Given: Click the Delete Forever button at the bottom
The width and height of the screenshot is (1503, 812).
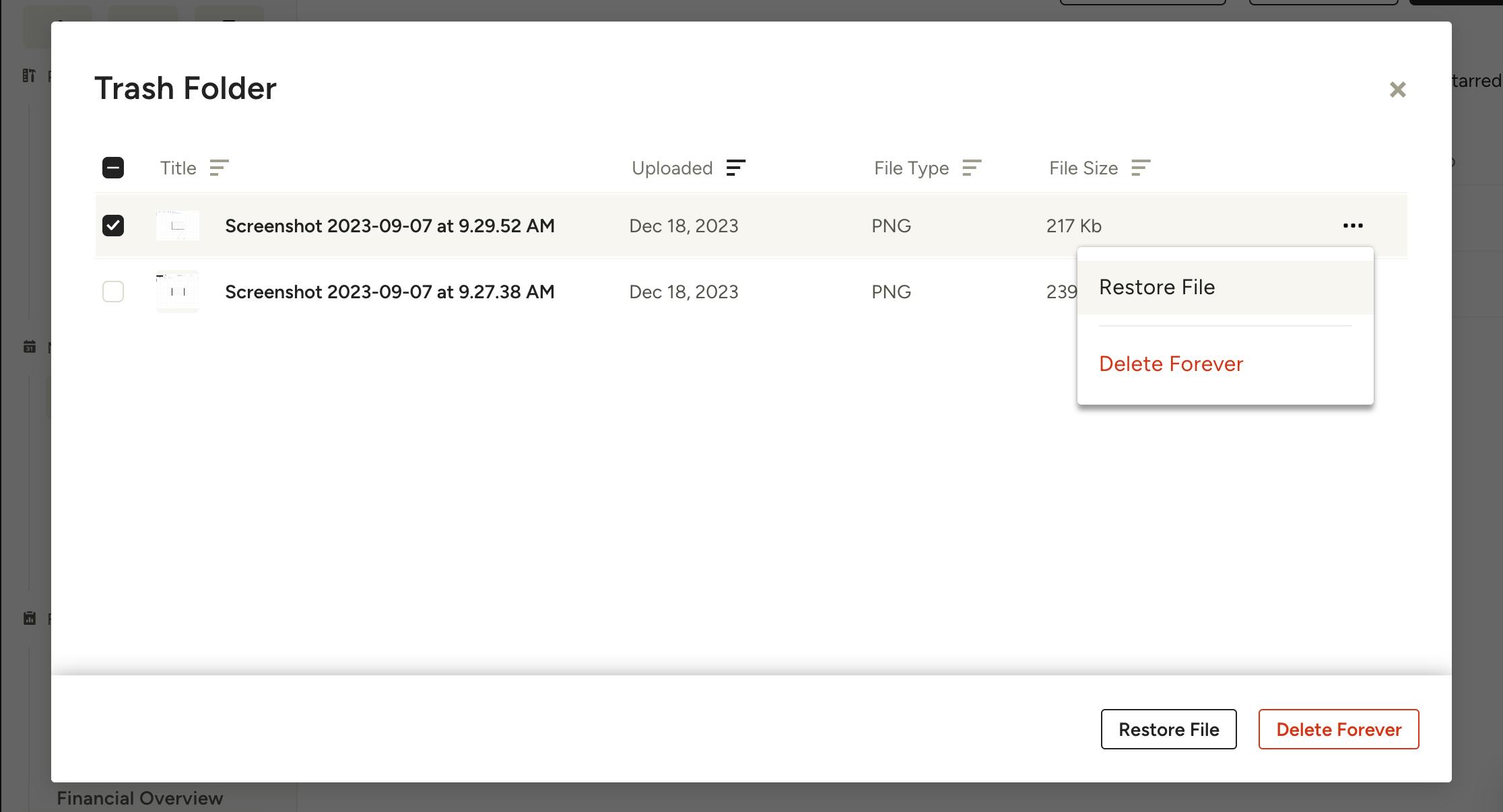Looking at the screenshot, I should (x=1338, y=729).
